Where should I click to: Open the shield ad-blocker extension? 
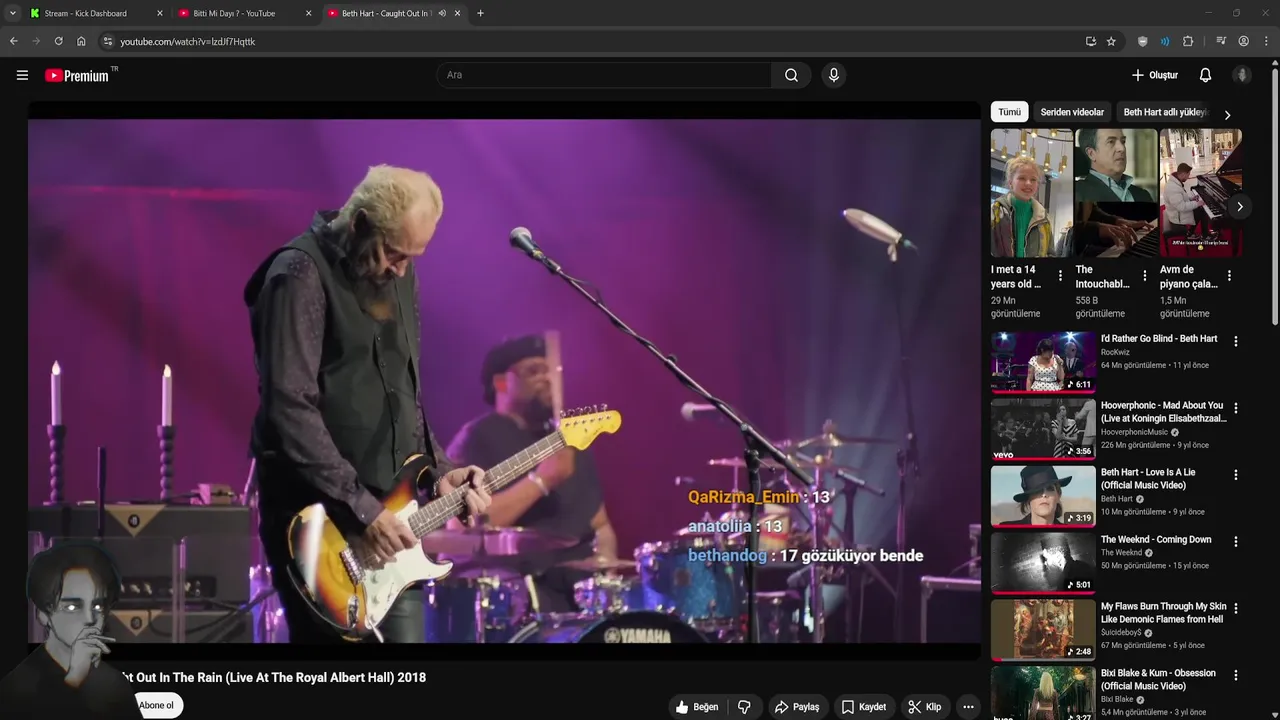tap(1142, 41)
